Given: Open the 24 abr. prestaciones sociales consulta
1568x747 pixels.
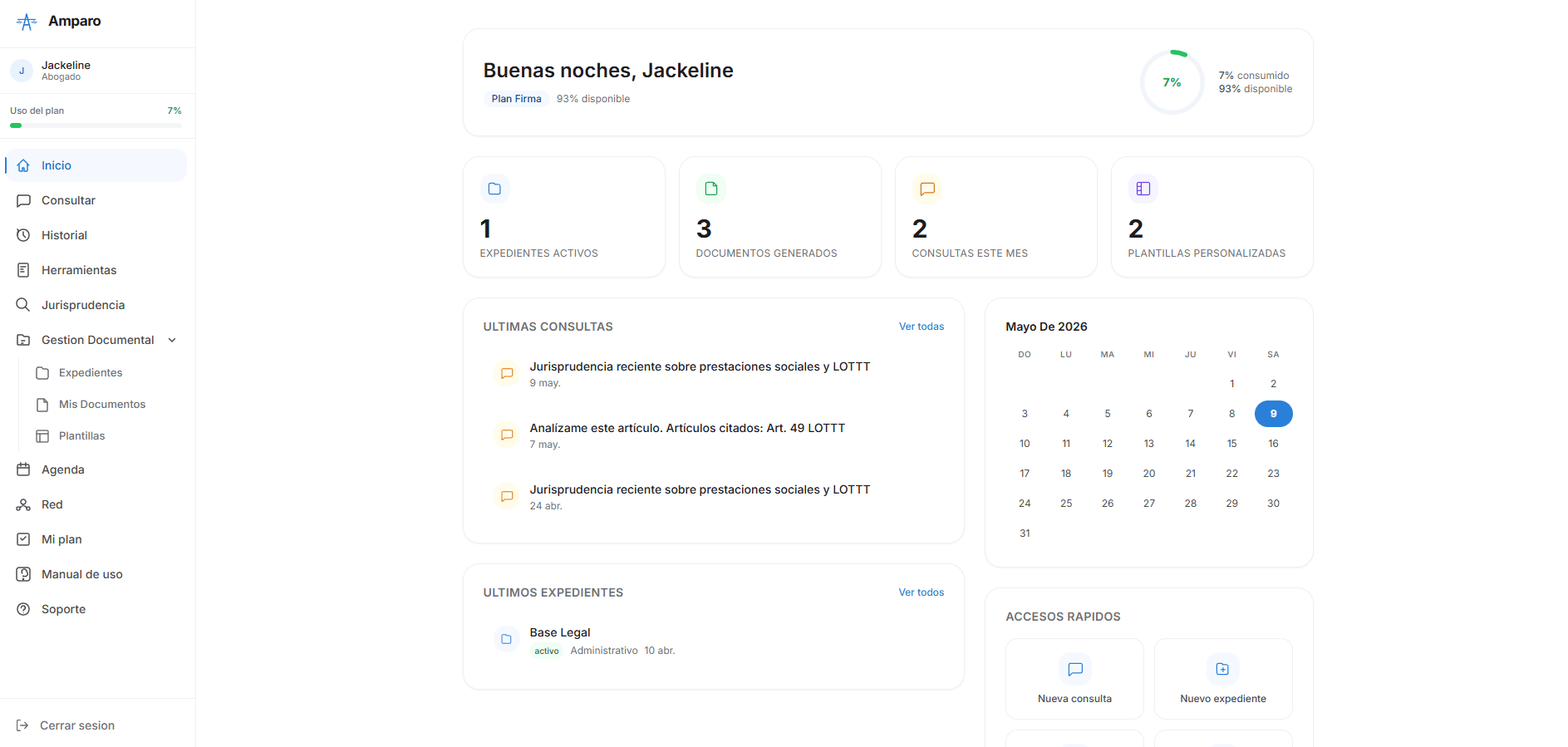Looking at the screenshot, I should click(714, 497).
